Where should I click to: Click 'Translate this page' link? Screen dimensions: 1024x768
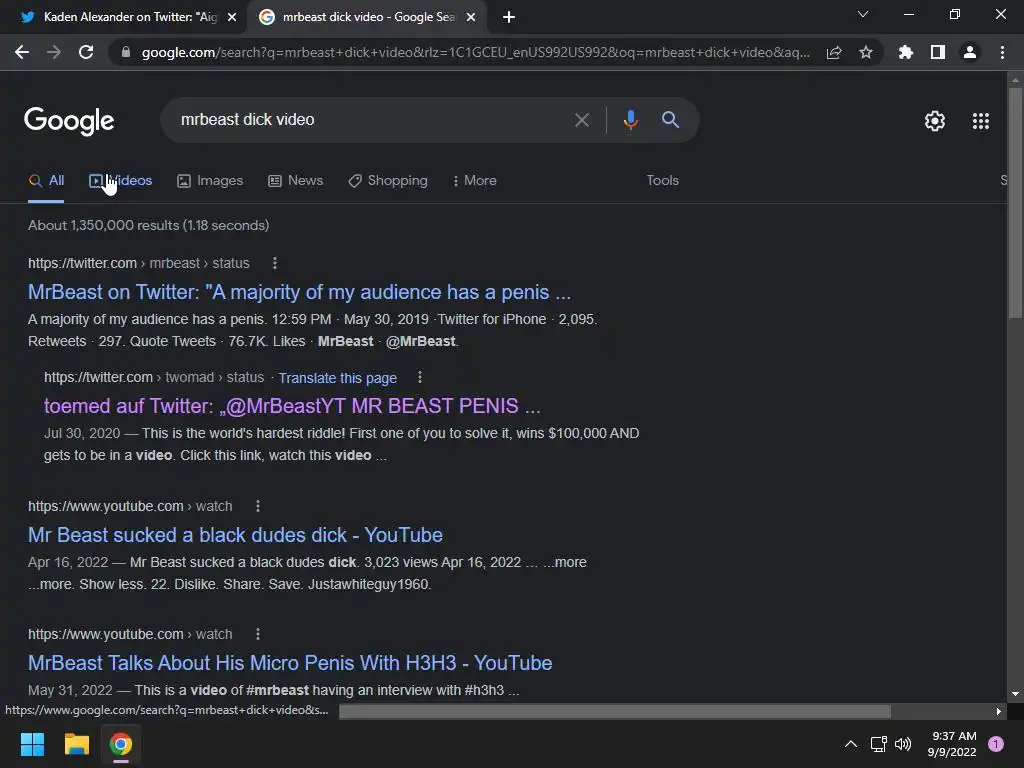click(338, 378)
